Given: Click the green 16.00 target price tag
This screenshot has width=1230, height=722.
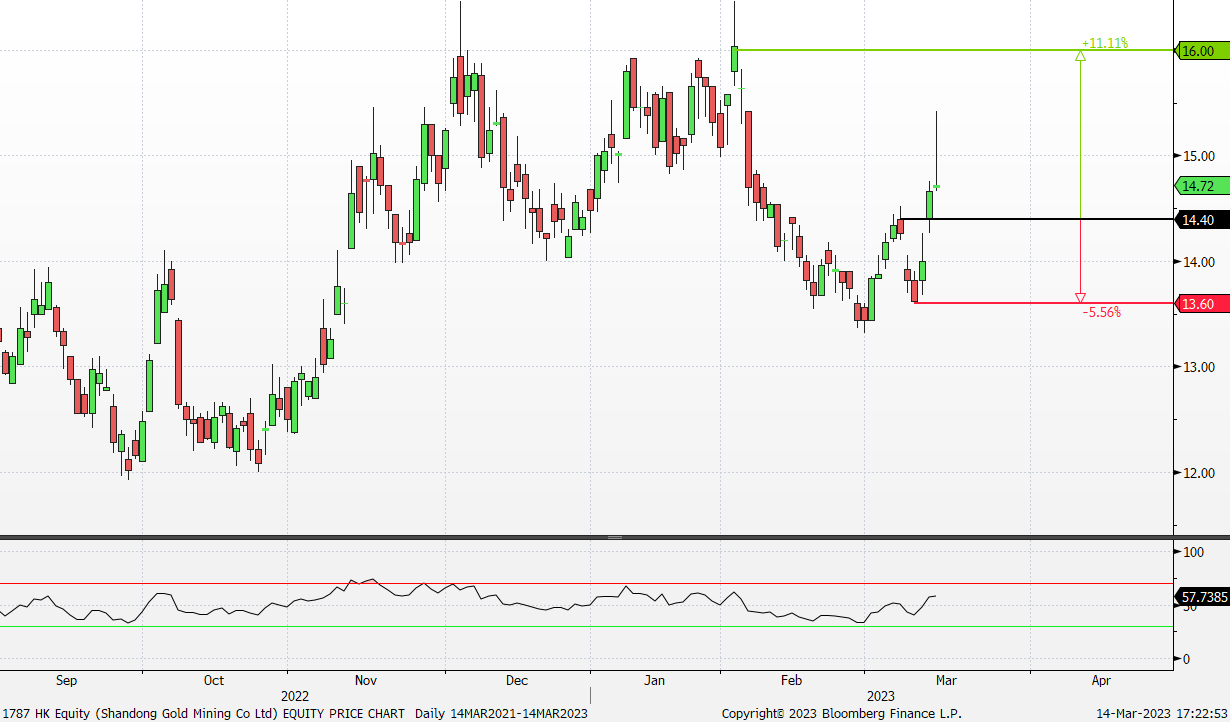Looking at the screenshot, I should tap(1201, 50).
